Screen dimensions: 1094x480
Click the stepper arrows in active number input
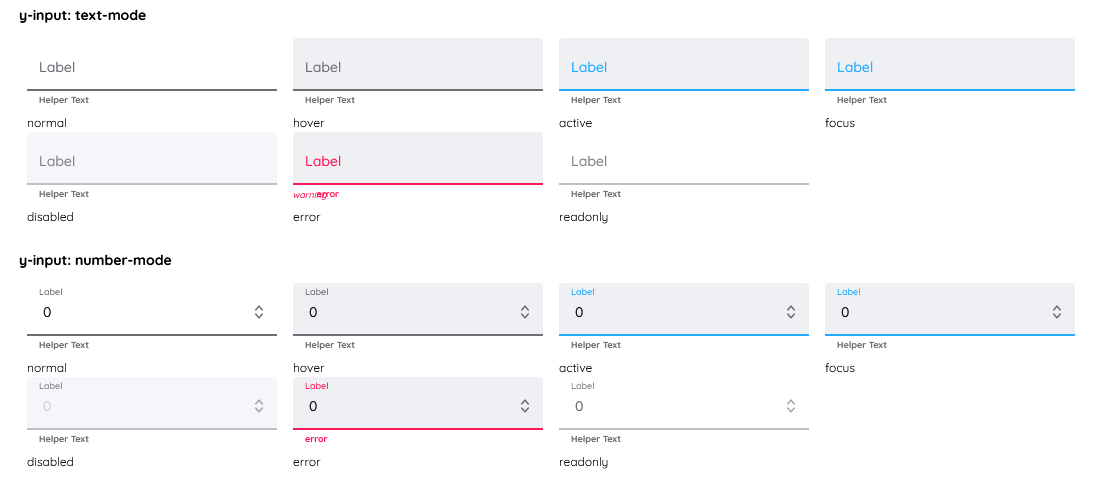tap(791, 312)
